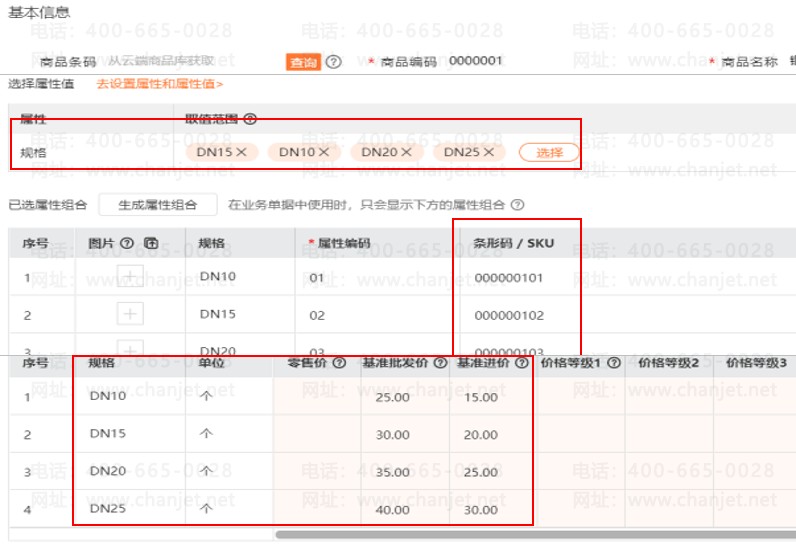Click the 商品条码 input field
This screenshot has height=550, width=796.
click(x=193, y=61)
